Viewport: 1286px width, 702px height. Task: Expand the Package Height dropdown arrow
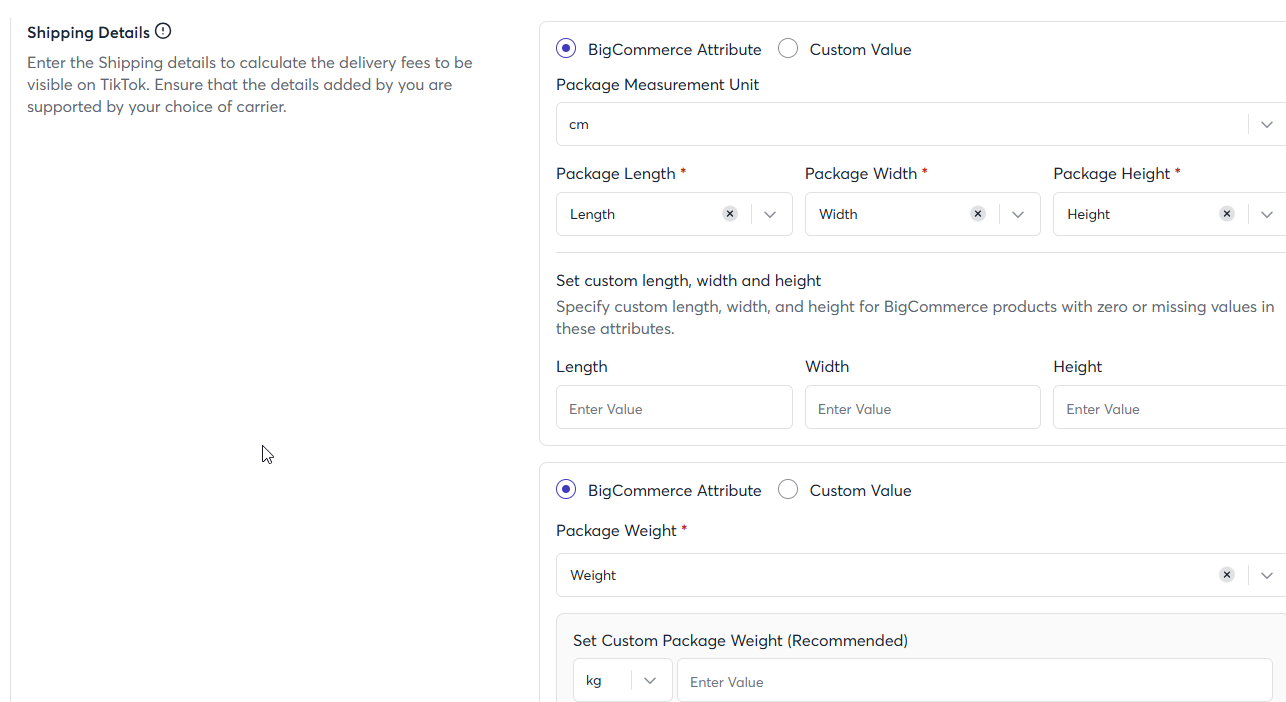click(x=1267, y=214)
